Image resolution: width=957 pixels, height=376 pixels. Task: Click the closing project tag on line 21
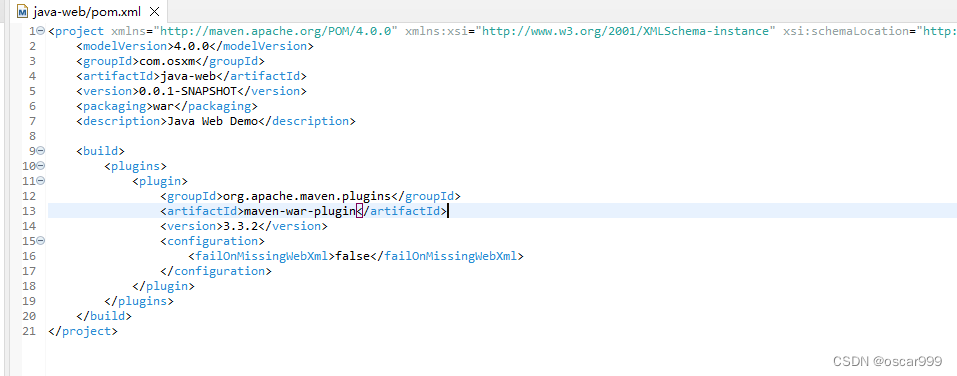83,331
